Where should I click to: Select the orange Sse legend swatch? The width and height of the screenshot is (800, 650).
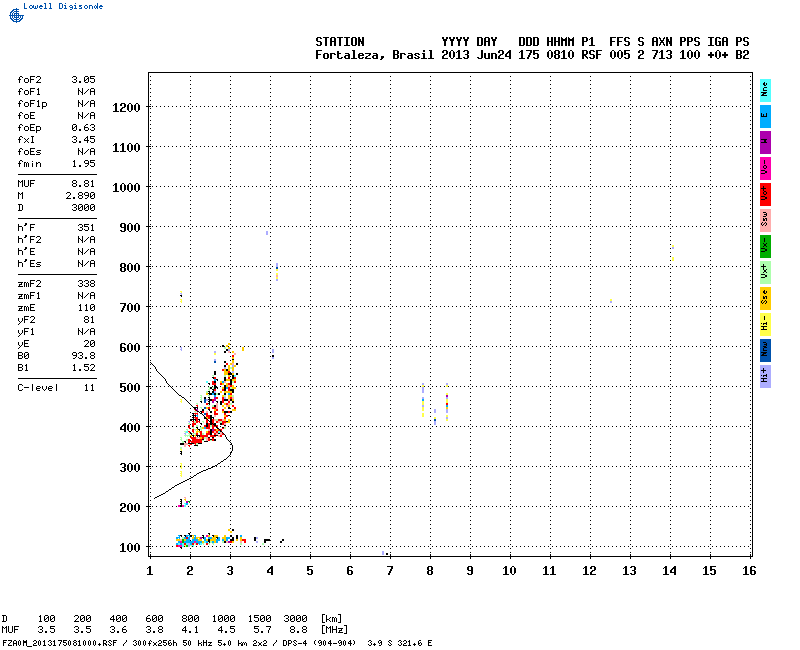click(x=765, y=298)
